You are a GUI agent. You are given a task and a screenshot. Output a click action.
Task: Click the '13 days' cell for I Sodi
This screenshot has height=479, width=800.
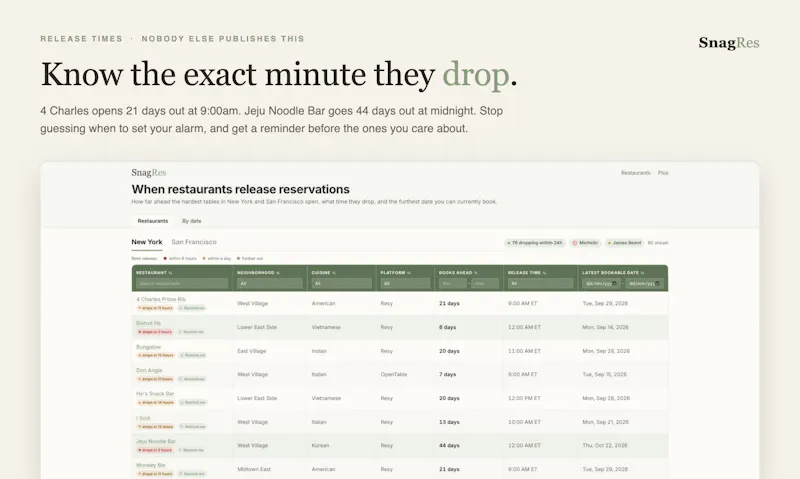point(449,422)
